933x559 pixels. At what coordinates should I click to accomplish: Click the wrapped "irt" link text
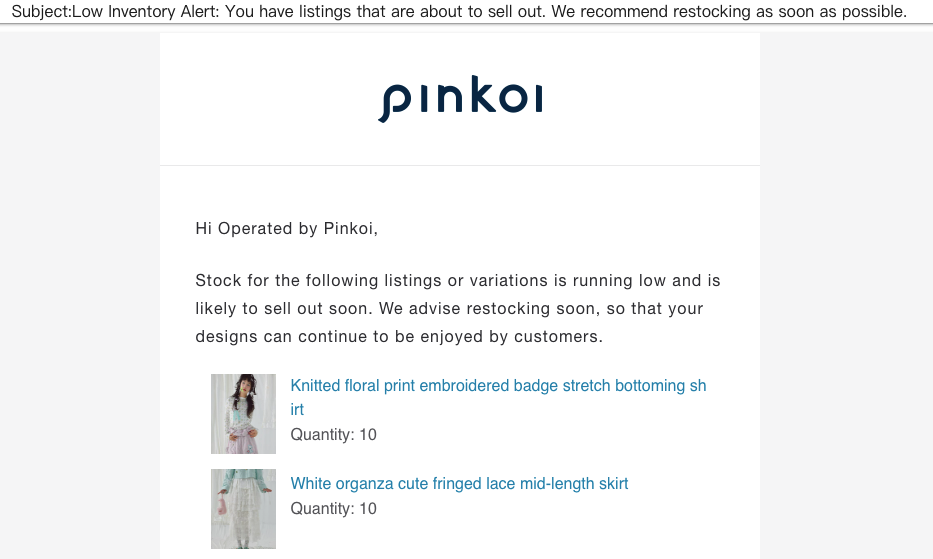(297, 410)
